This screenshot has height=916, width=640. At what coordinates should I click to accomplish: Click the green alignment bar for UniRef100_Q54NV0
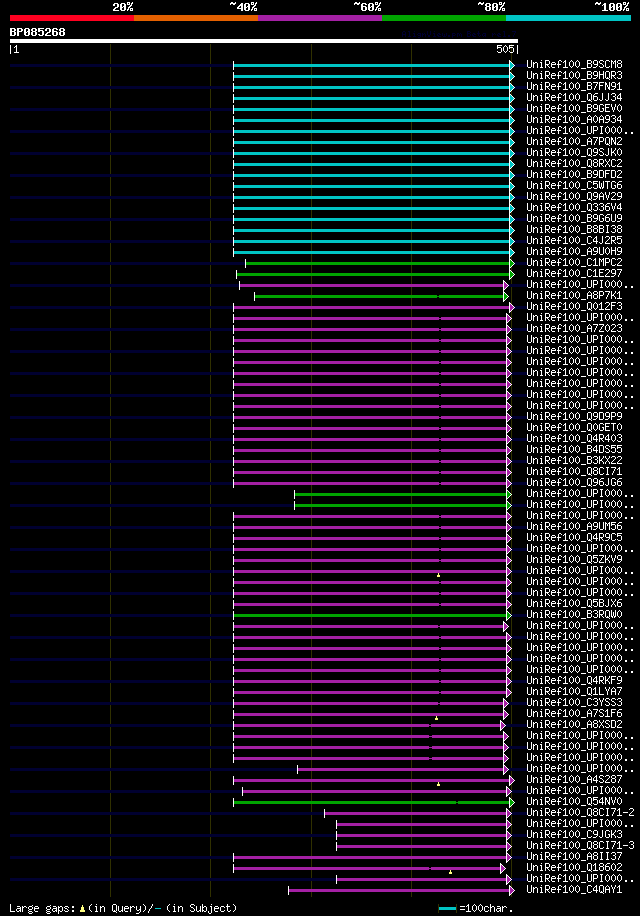(374, 802)
